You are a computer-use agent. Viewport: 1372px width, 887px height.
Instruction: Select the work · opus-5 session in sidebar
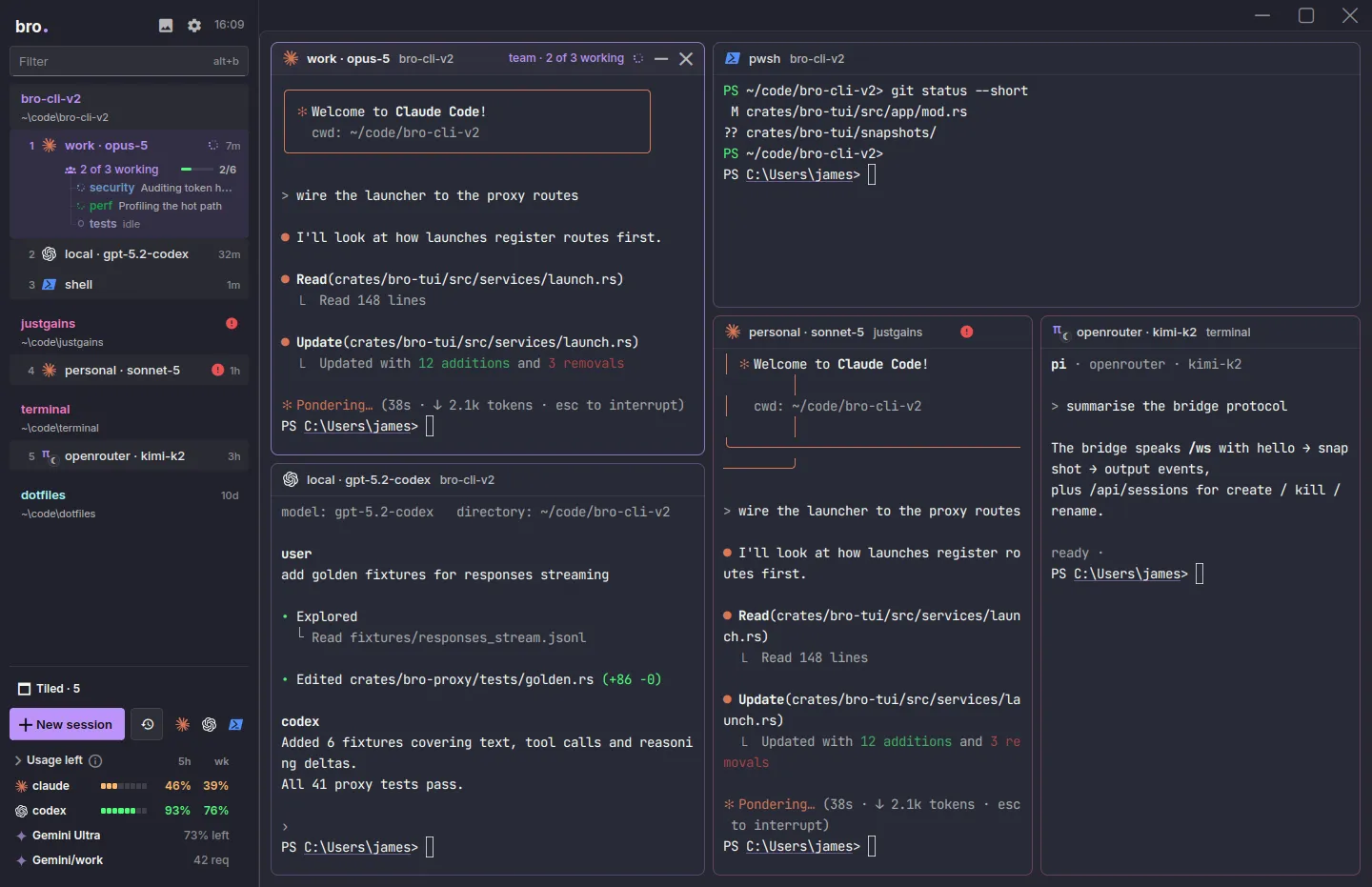(130, 146)
